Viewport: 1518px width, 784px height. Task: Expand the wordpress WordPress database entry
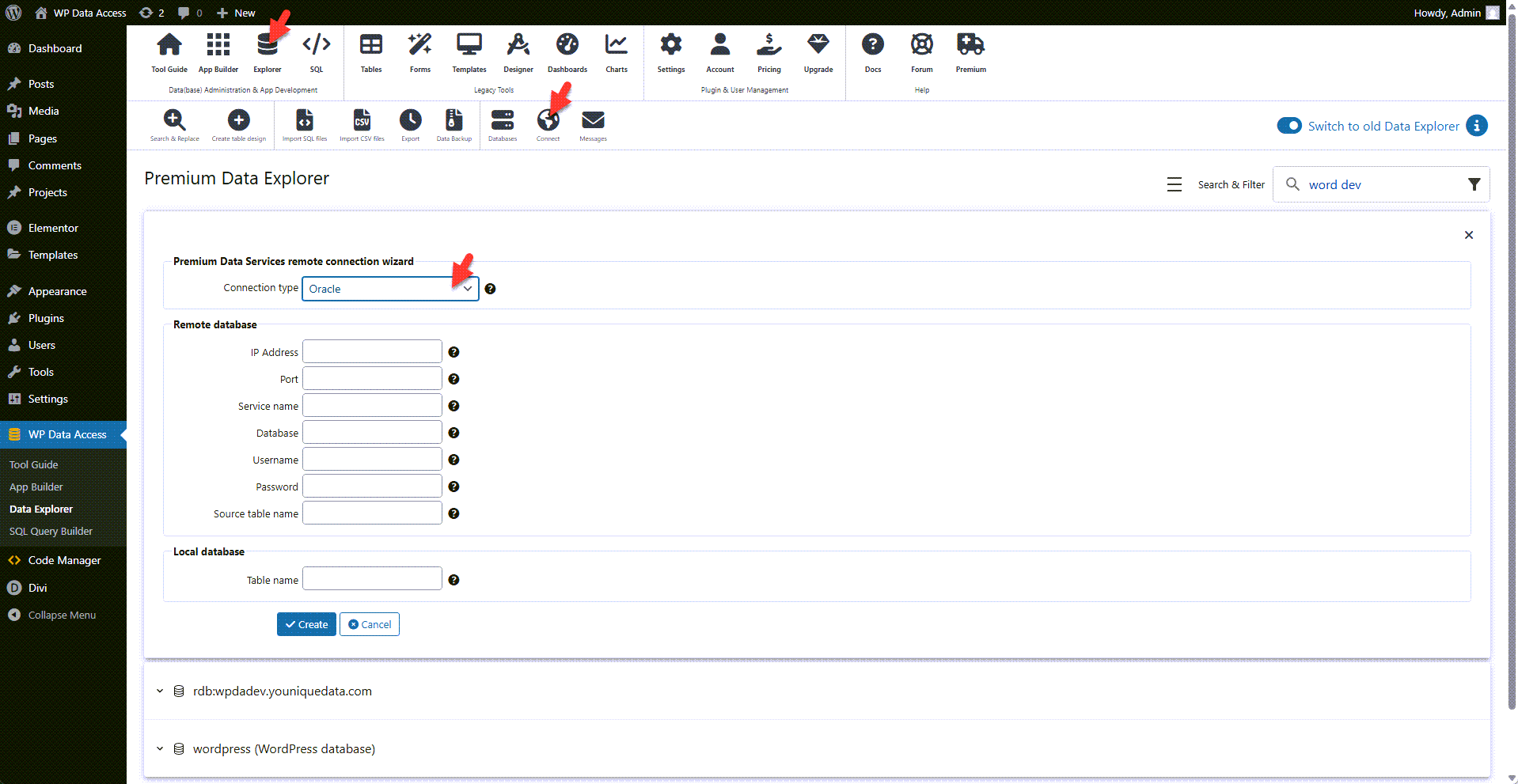(x=159, y=748)
